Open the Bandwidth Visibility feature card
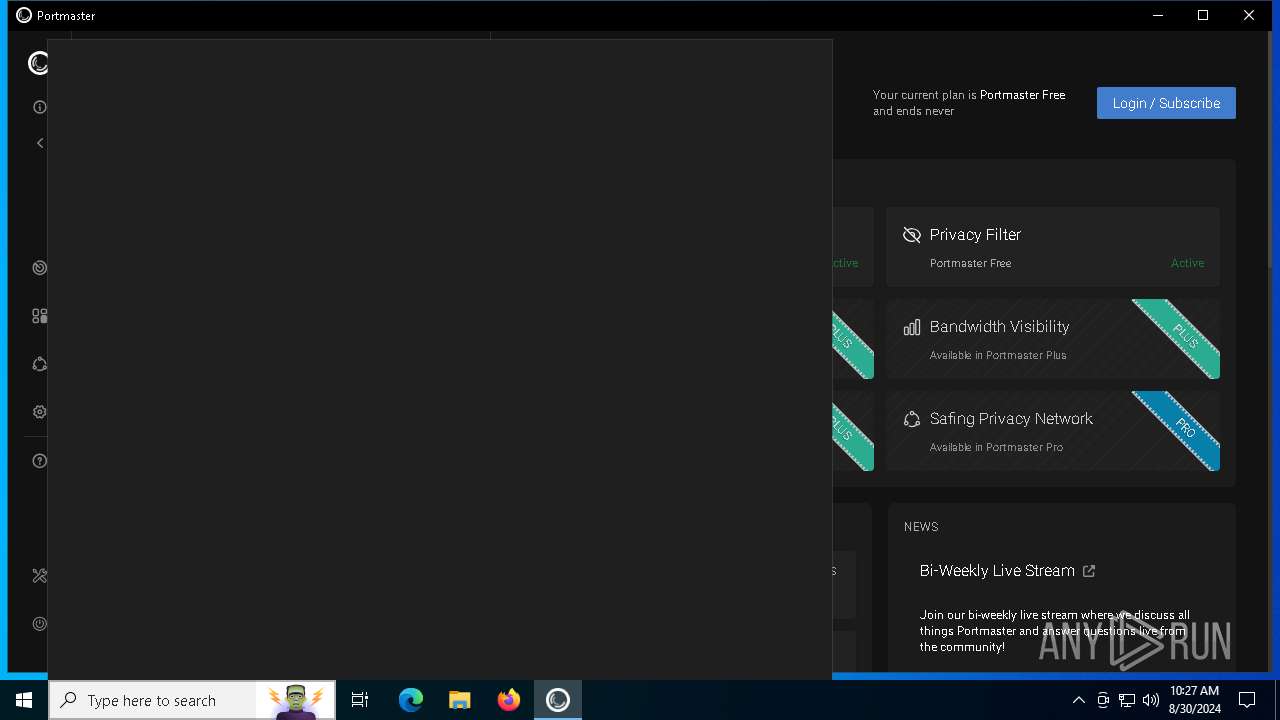The image size is (1280, 720). 1053,339
